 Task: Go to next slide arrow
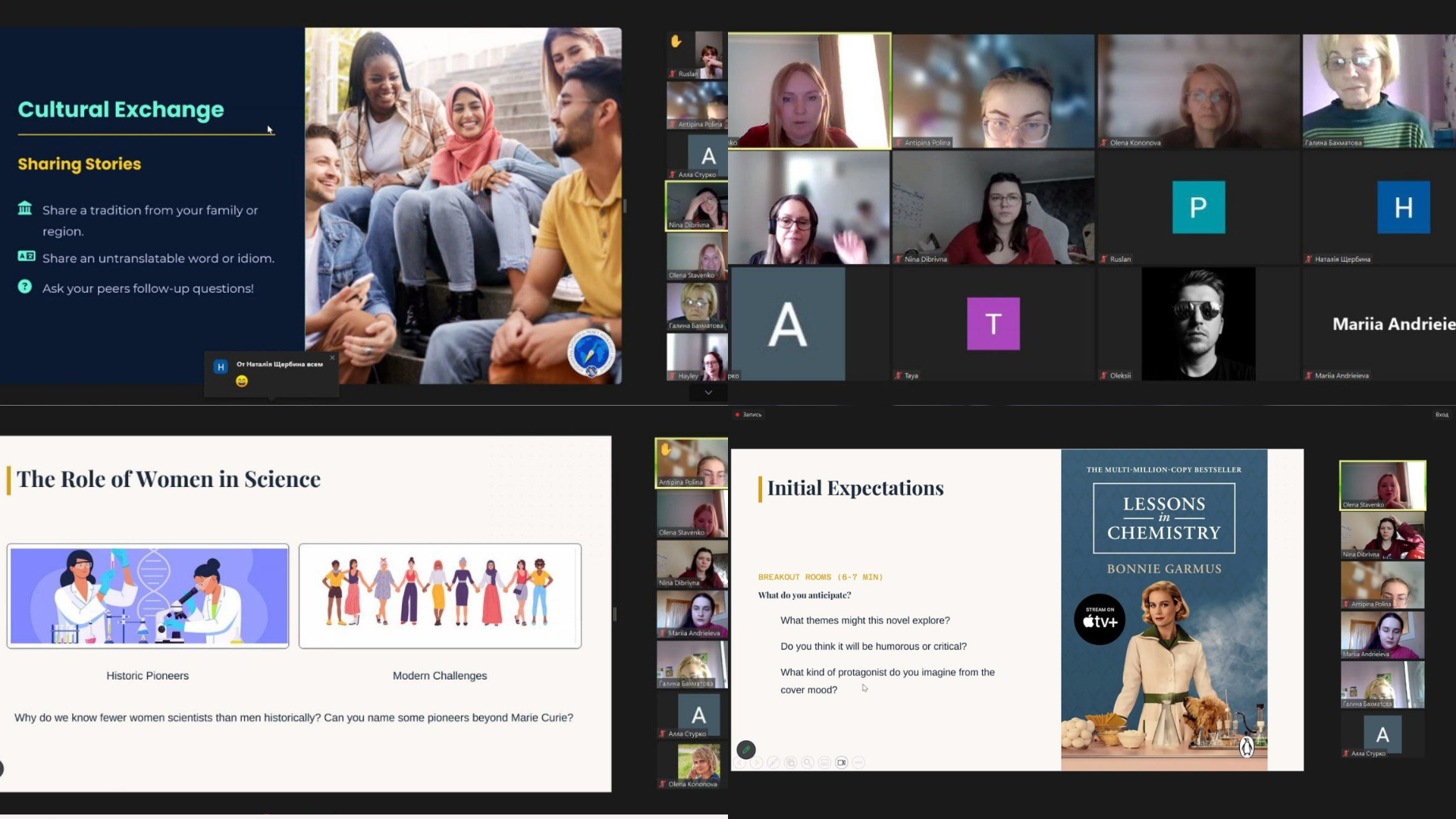pyautogui.click(x=757, y=762)
